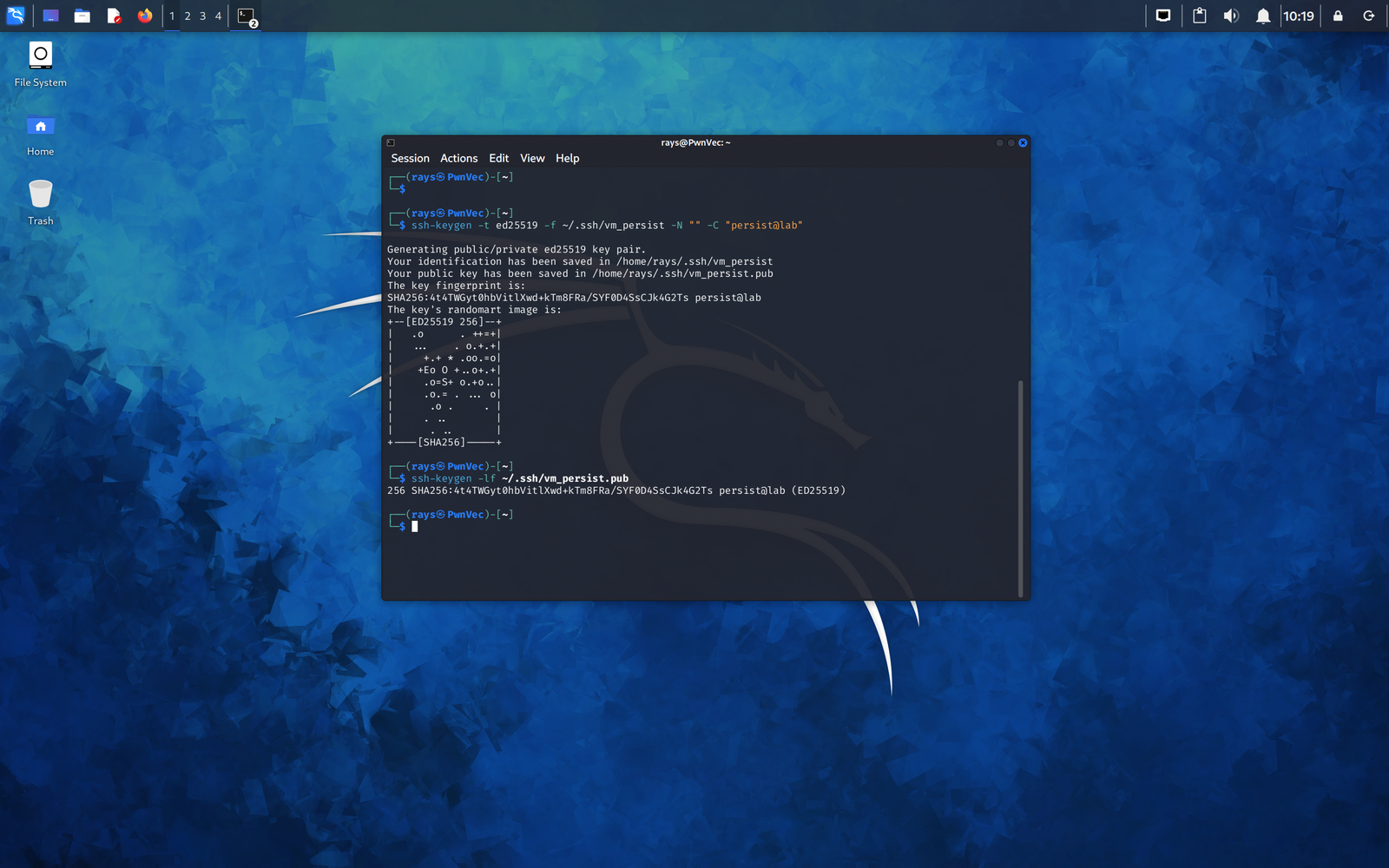The image size is (1389, 868).
Task: Open the clipboard manager tray icon
Action: [x=1200, y=16]
